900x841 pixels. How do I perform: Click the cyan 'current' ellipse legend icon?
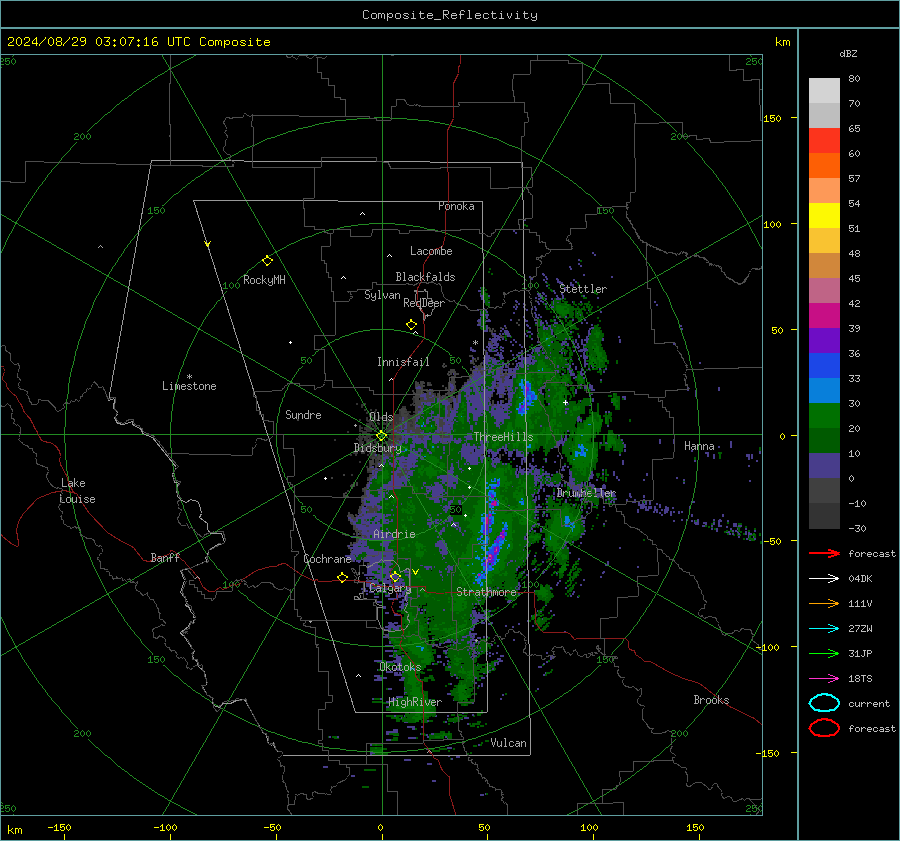click(x=824, y=703)
